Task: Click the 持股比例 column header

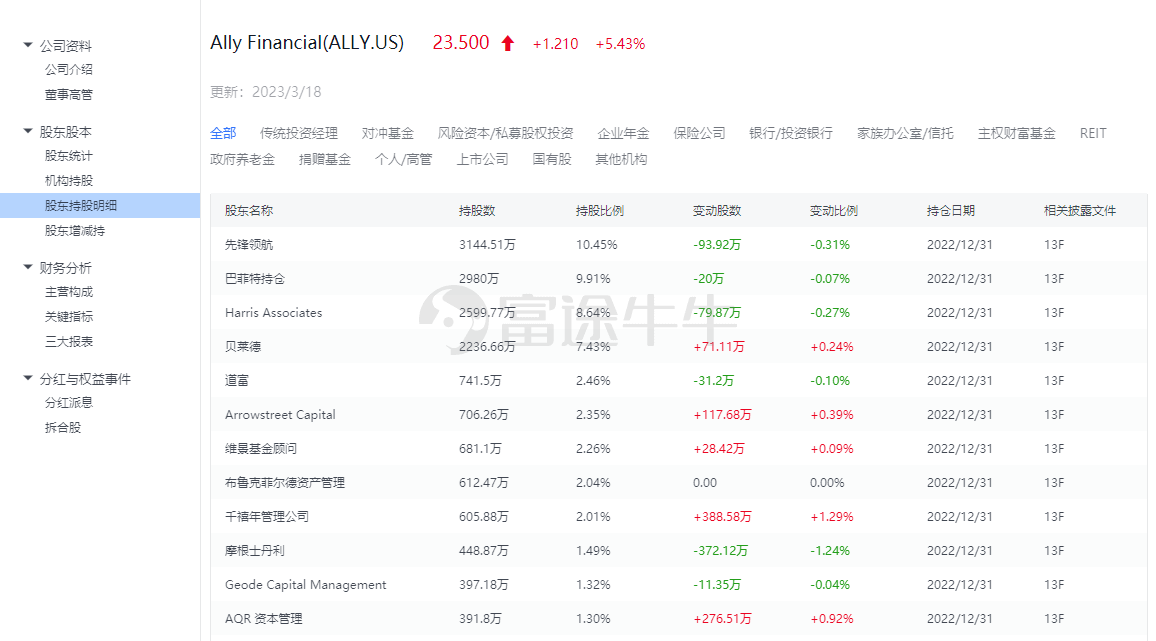Action: 599,211
